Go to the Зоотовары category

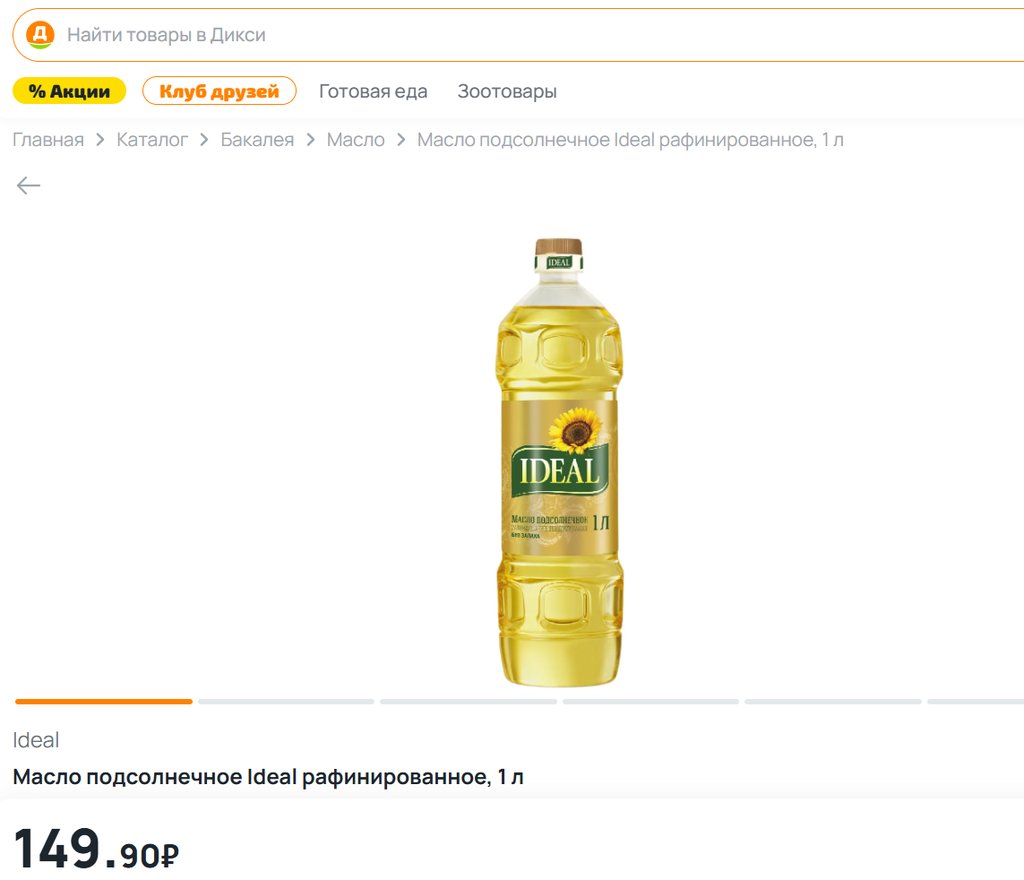pyautogui.click(x=507, y=91)
